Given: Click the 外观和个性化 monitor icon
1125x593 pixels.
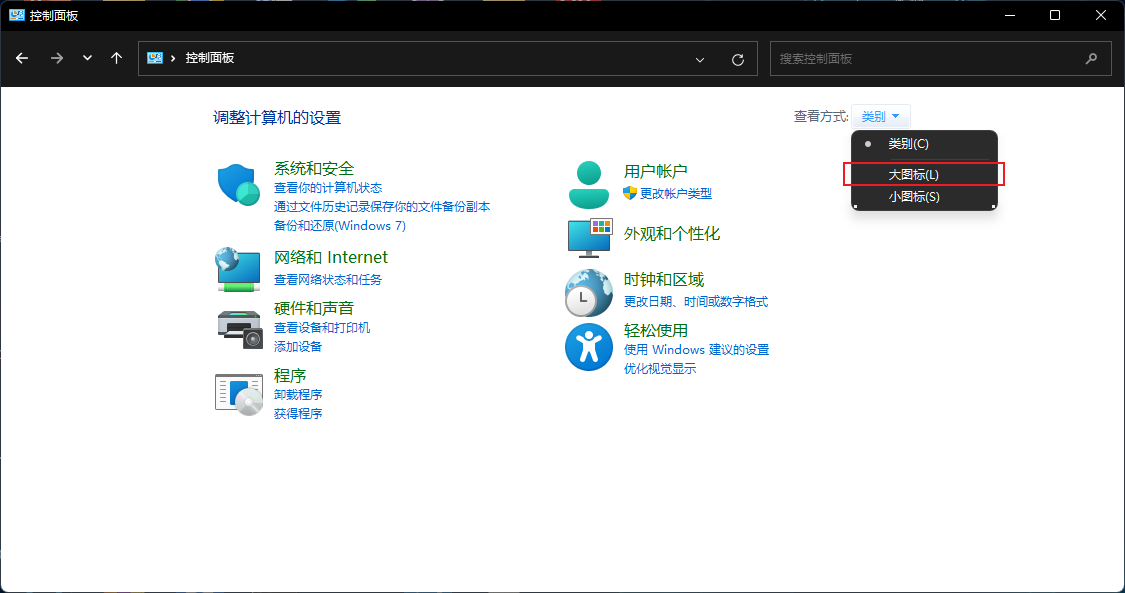Looking at the screenshot, I should pos(588,239).
